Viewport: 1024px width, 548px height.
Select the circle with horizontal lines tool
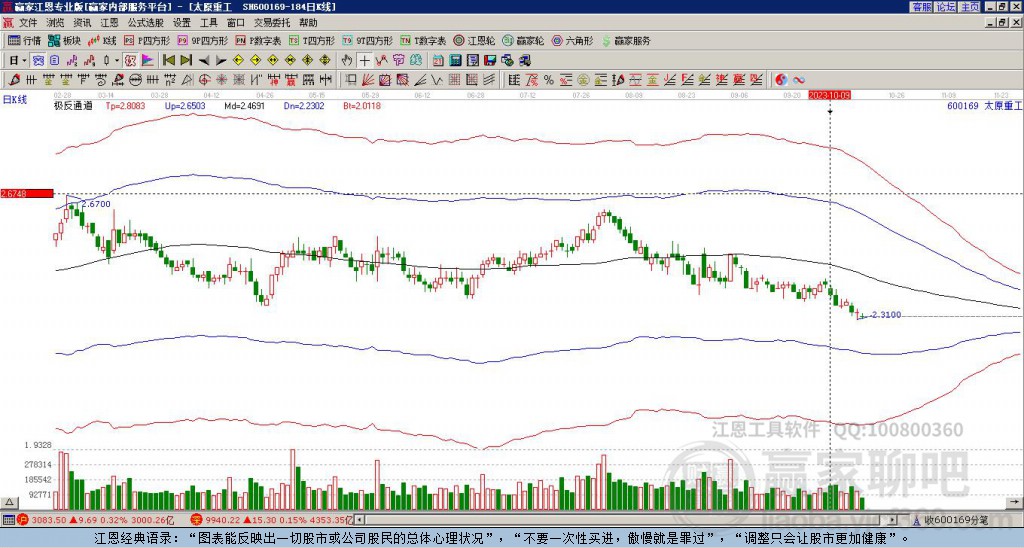coord(135,80)
